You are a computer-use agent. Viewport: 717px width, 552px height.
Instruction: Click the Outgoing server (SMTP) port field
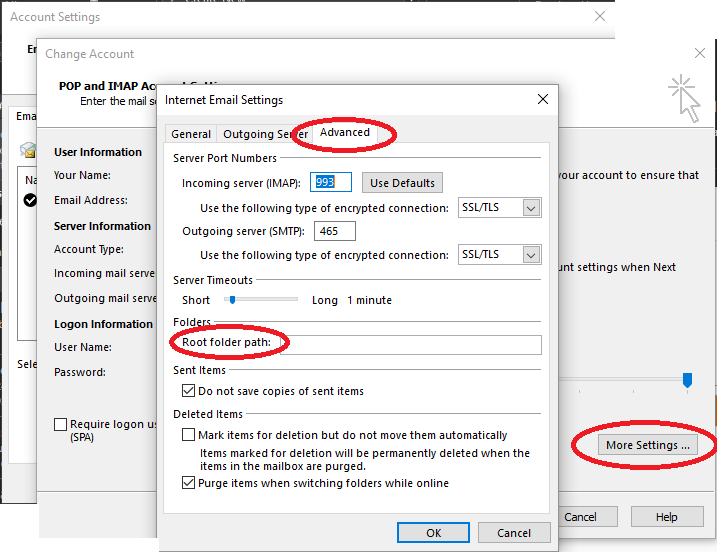click(x=335, y=231)
